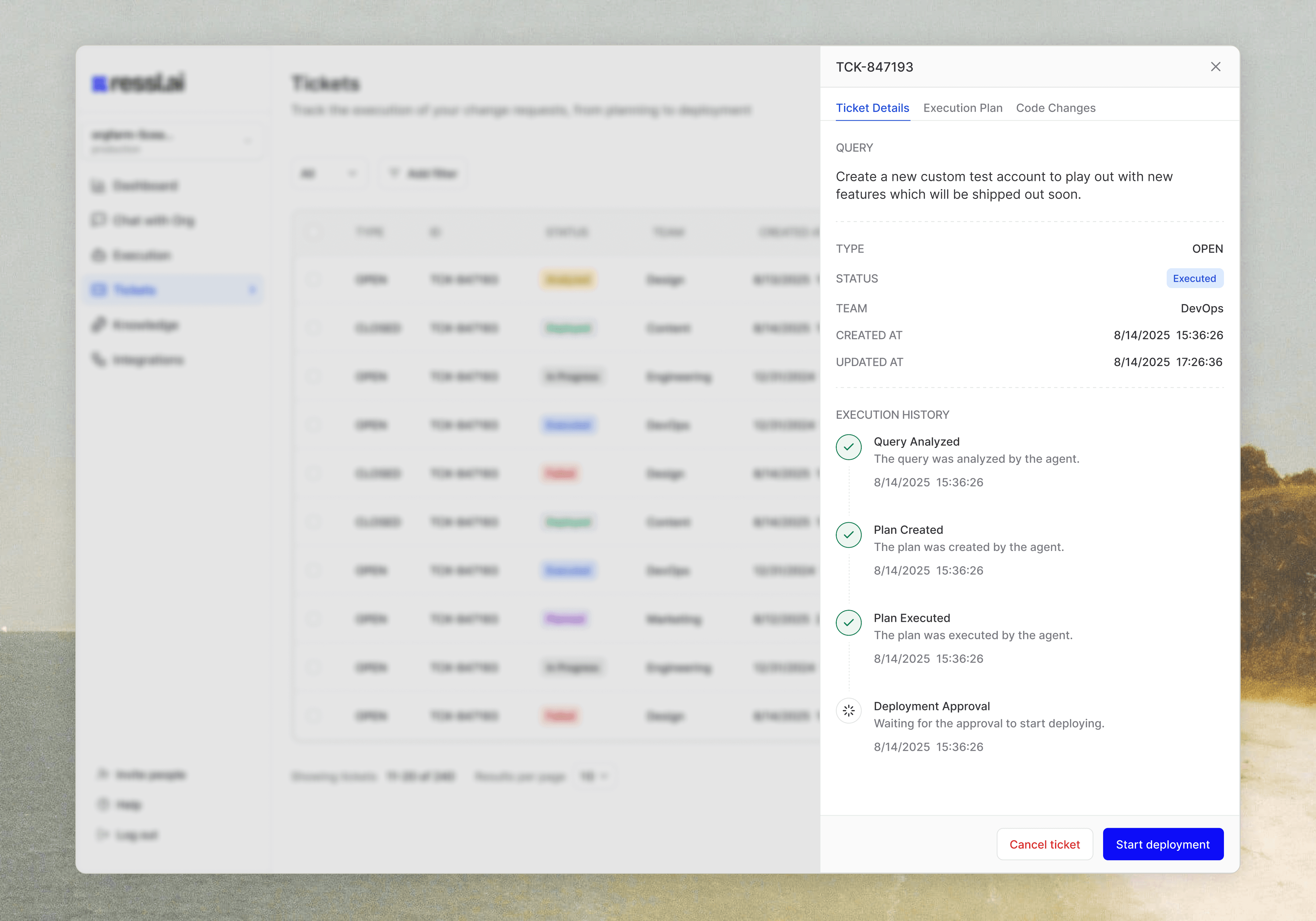Screen dimensions: 1316x921
Task: Click the Cancel ticket button
Action: [1044, 844]
